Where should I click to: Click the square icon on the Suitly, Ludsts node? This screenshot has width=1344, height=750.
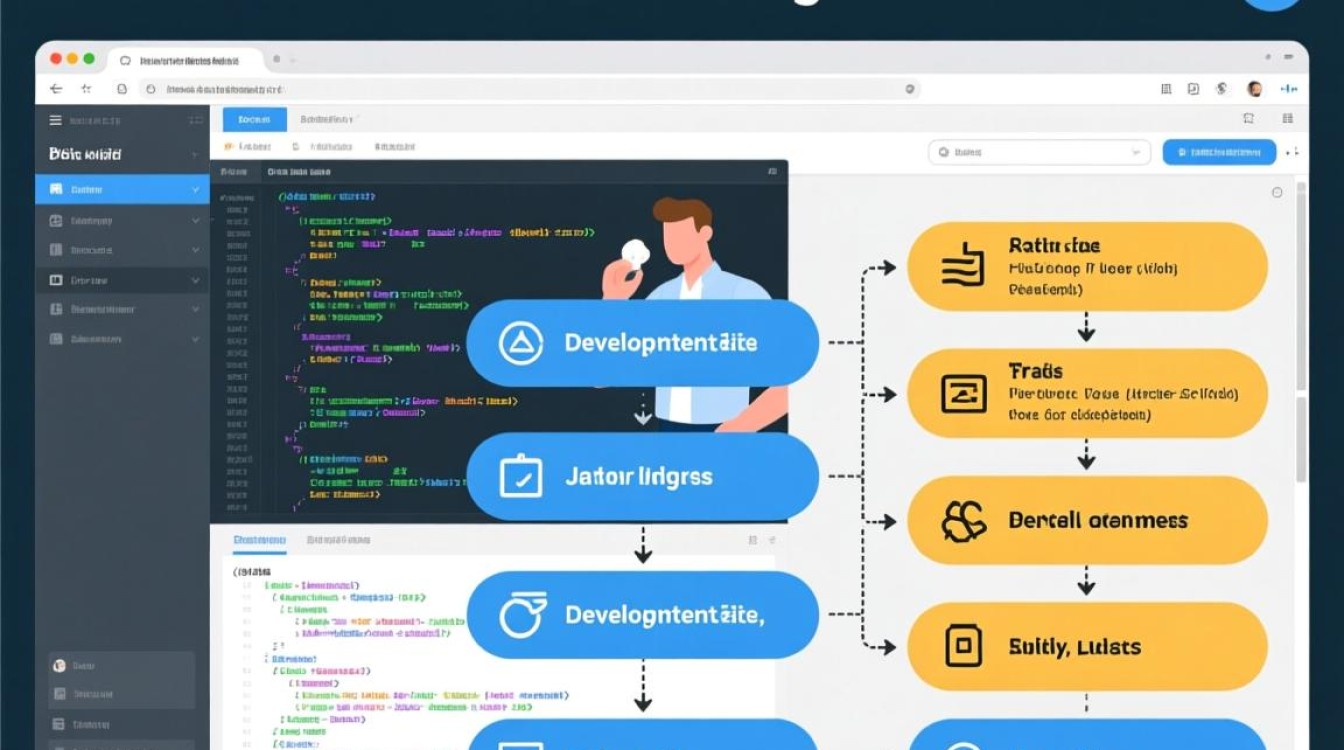tap(964, 647)
